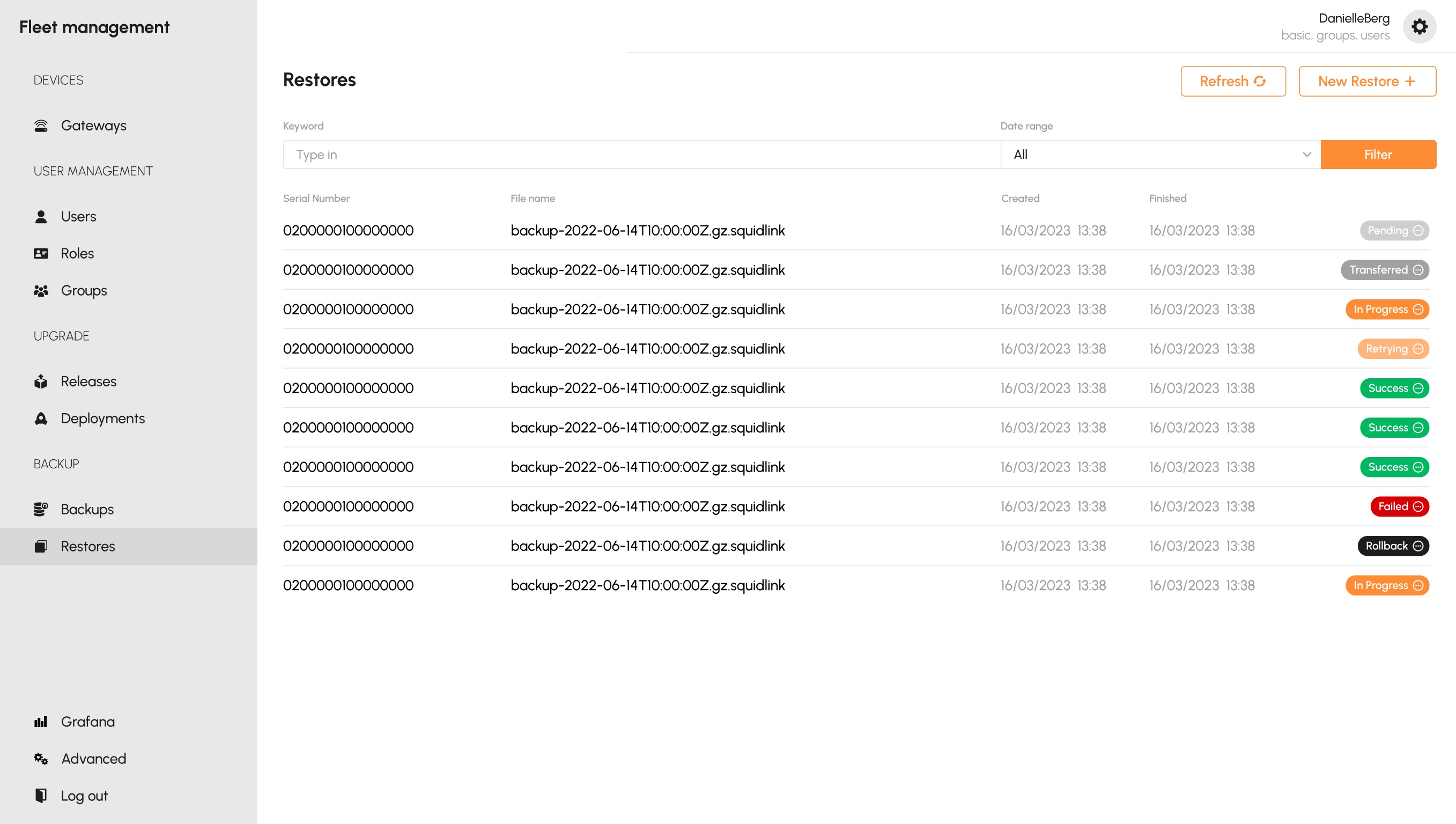Click the circle icon in Retrying badge
This screenshot has height=824, width=1456.
(1417, 349)
